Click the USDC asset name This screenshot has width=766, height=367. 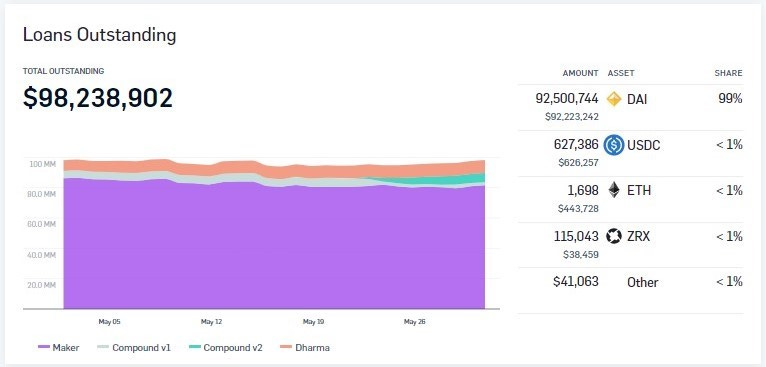tap(643, 146)
